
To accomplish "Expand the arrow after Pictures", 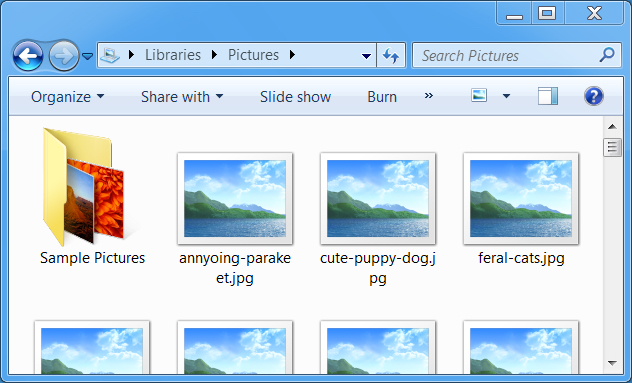I will pyautogui.click(x=293, y=55).
